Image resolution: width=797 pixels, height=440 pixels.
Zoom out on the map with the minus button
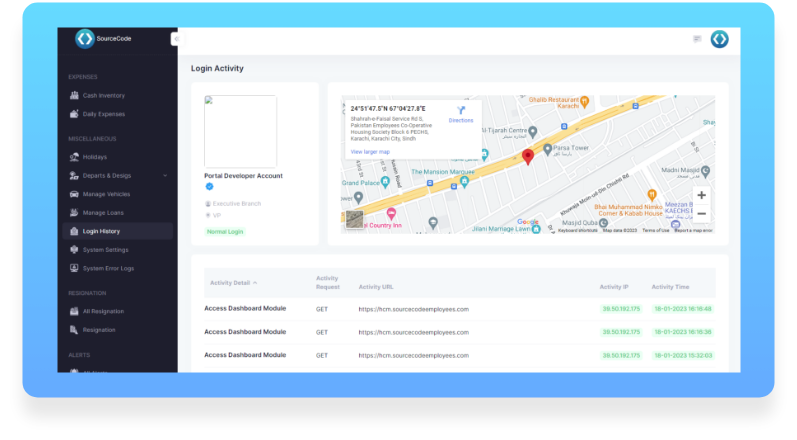pos(701,214)
